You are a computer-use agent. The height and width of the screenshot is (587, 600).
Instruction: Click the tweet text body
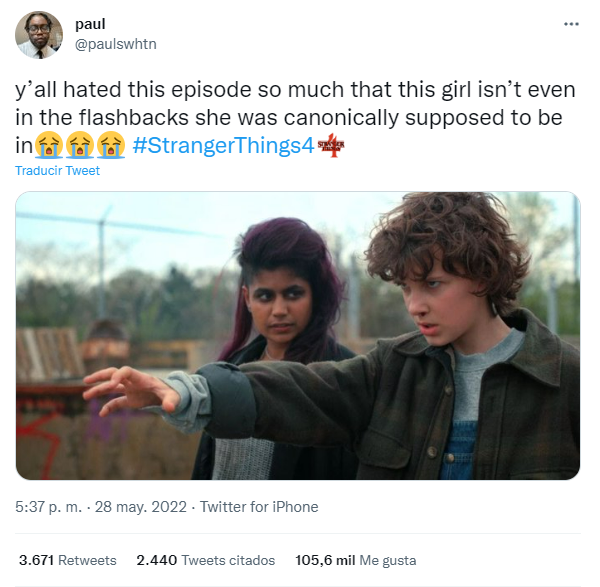[x=295, y=117]
